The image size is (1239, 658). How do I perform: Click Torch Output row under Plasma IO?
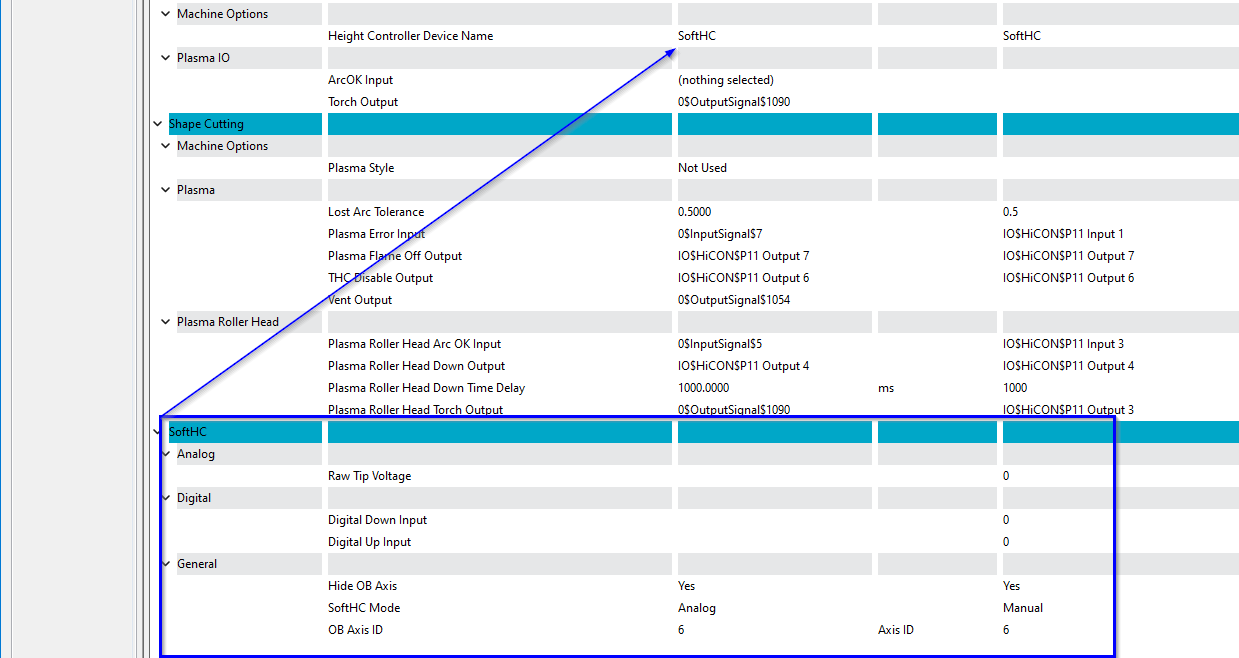pos(363,102)
